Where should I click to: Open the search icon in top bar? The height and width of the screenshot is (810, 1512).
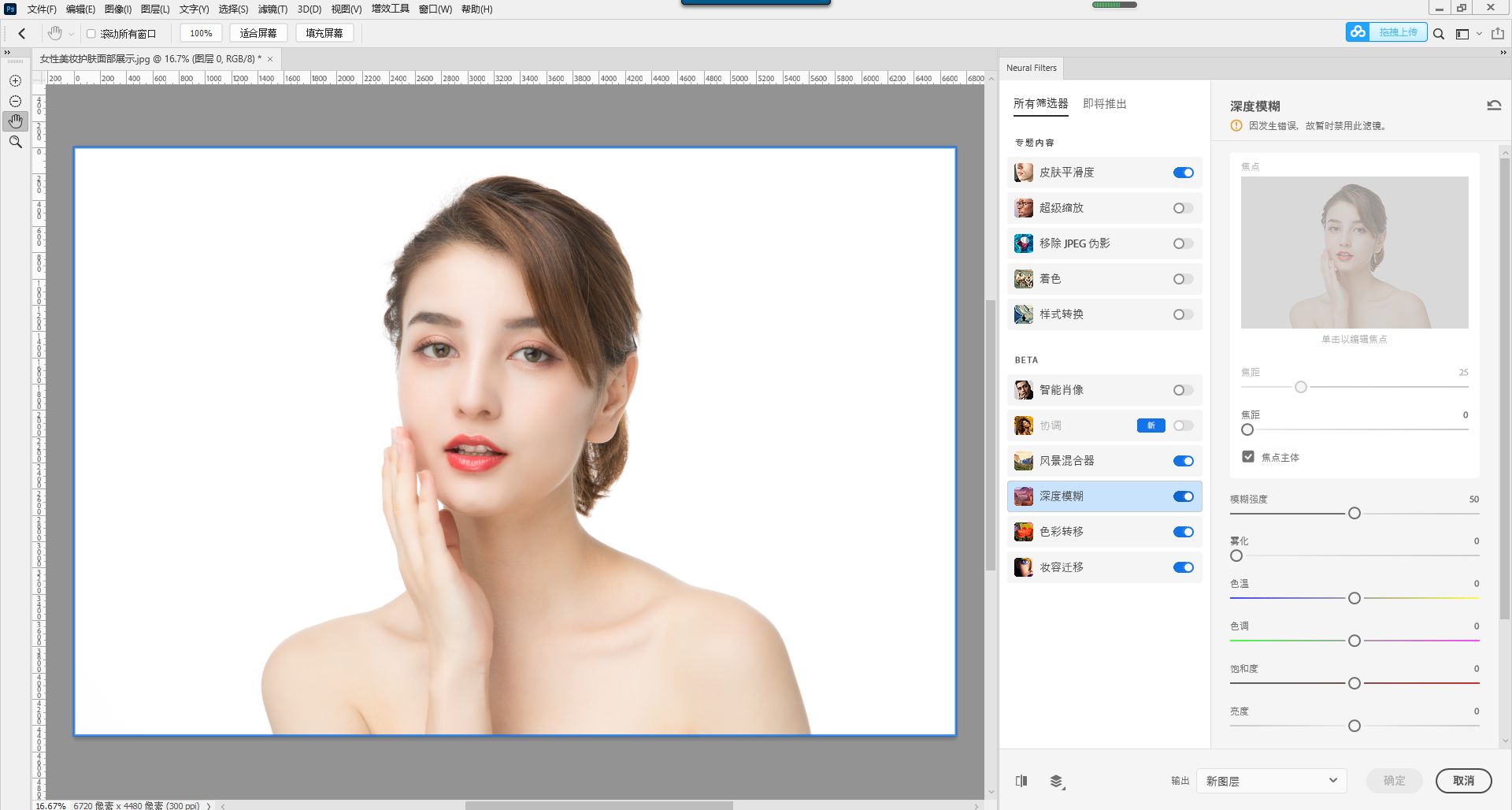click(1438, 34)
